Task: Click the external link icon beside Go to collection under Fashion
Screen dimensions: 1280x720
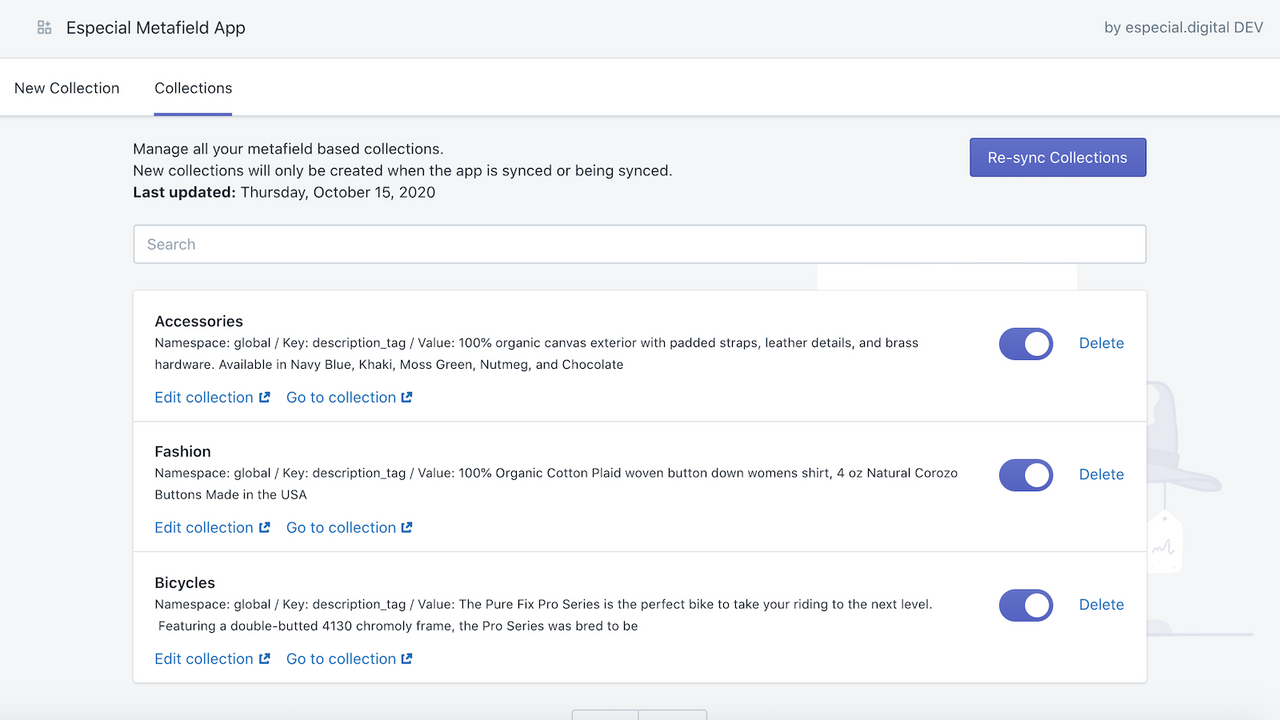Action: (409, 527)
